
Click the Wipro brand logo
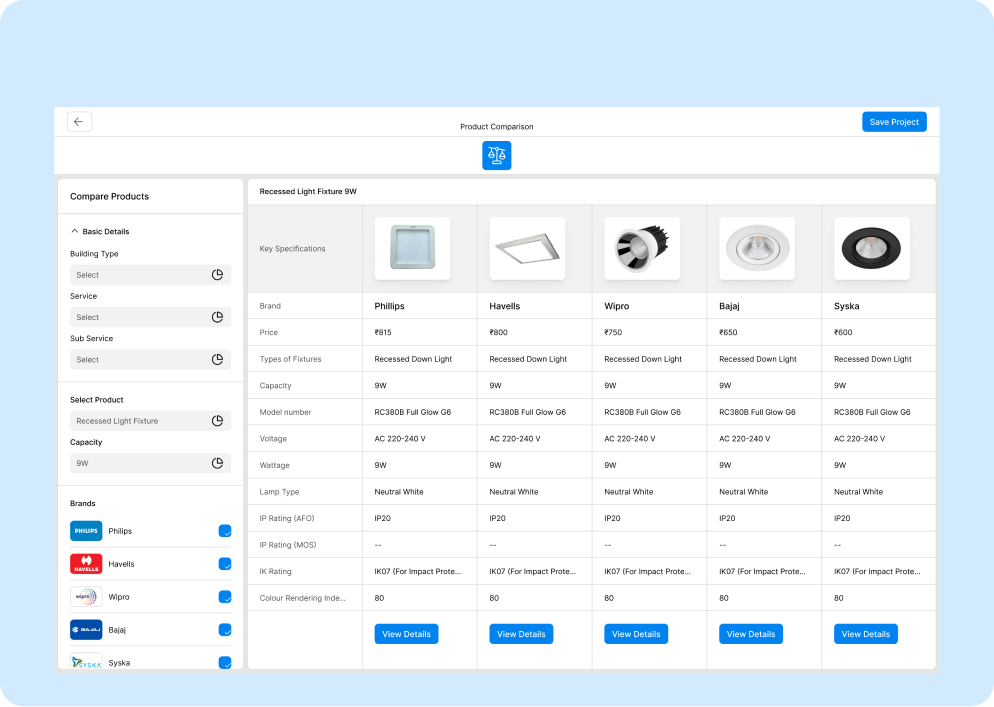click(86, 597)
